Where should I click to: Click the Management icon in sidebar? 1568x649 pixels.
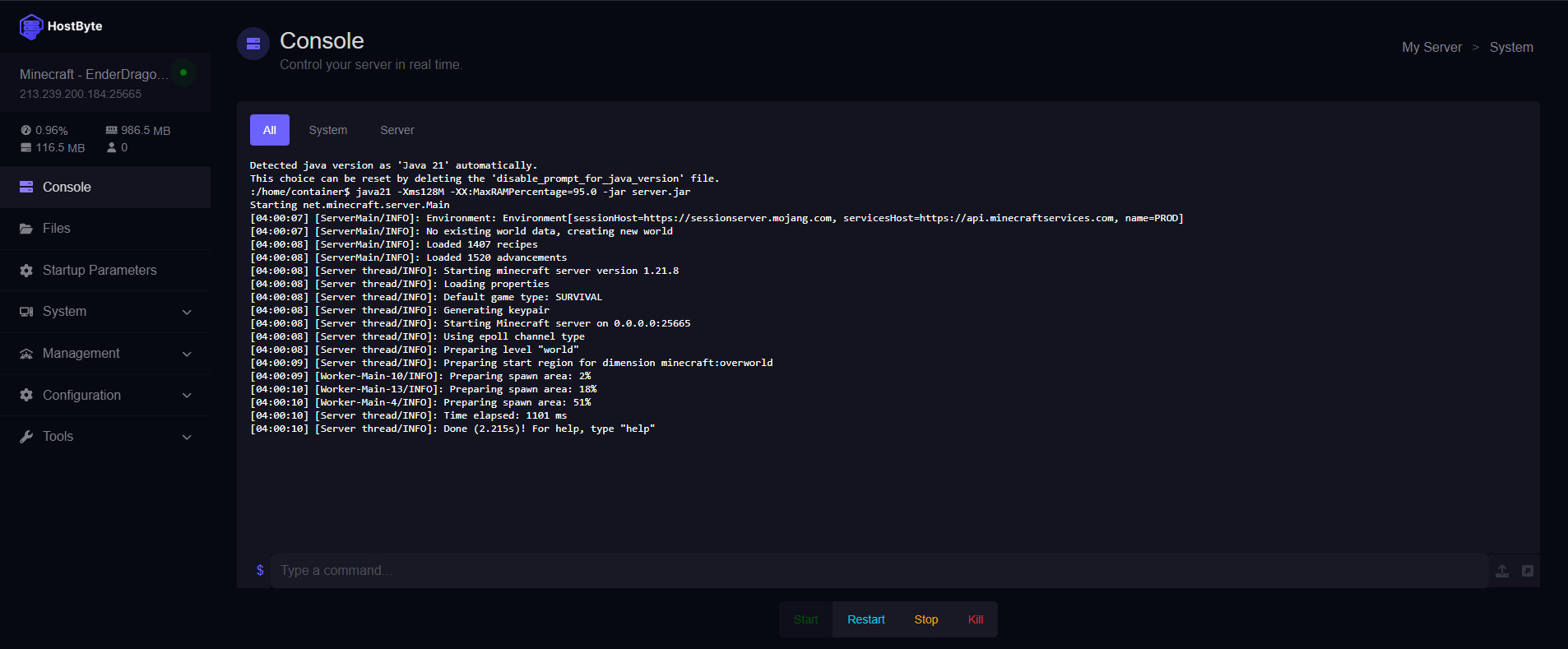click(x=26, y=354)
